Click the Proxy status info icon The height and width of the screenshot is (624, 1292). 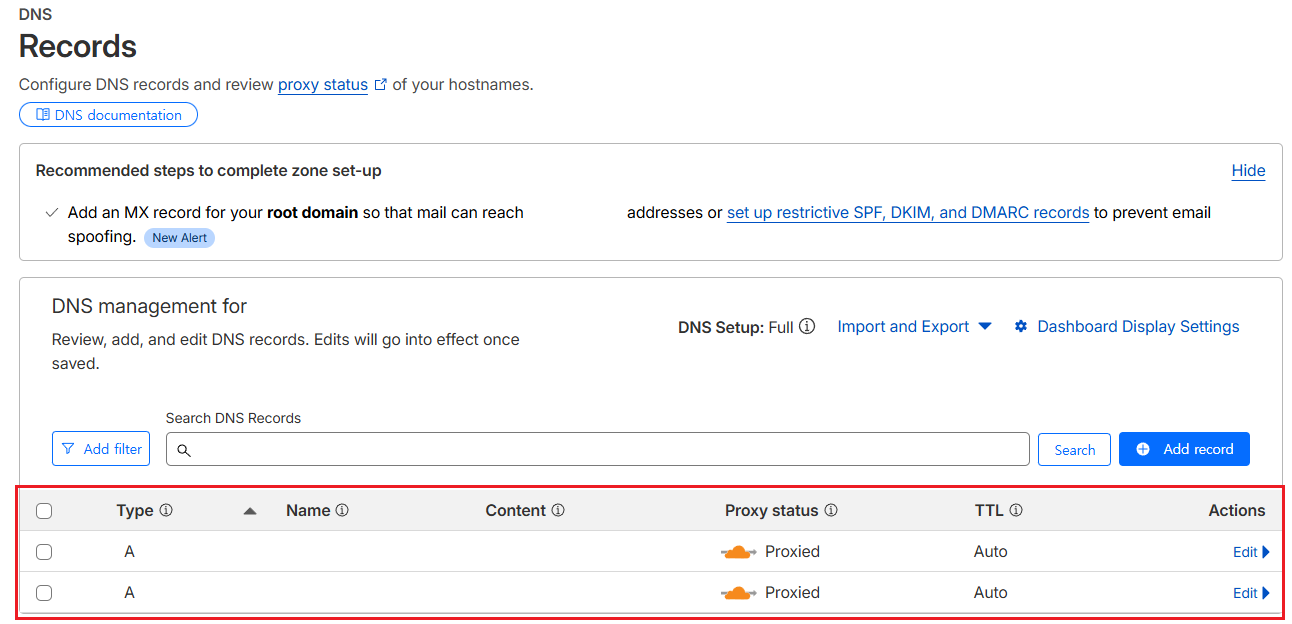[831, 511]
